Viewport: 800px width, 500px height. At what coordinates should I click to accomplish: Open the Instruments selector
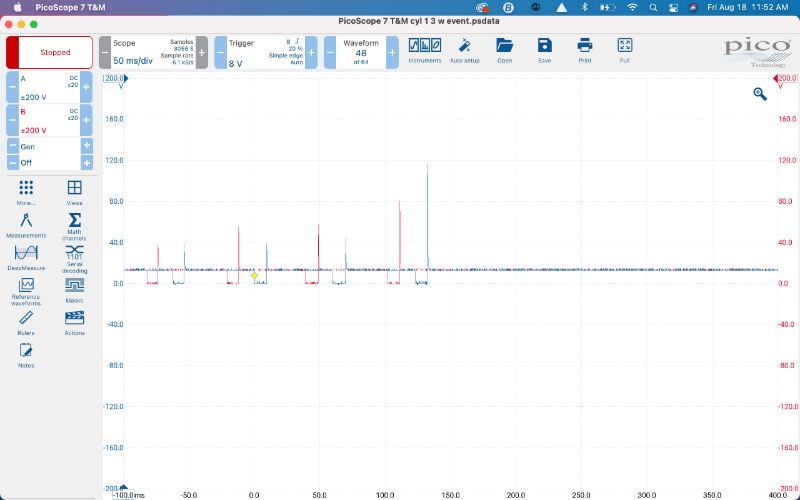(x=424, y=48)
